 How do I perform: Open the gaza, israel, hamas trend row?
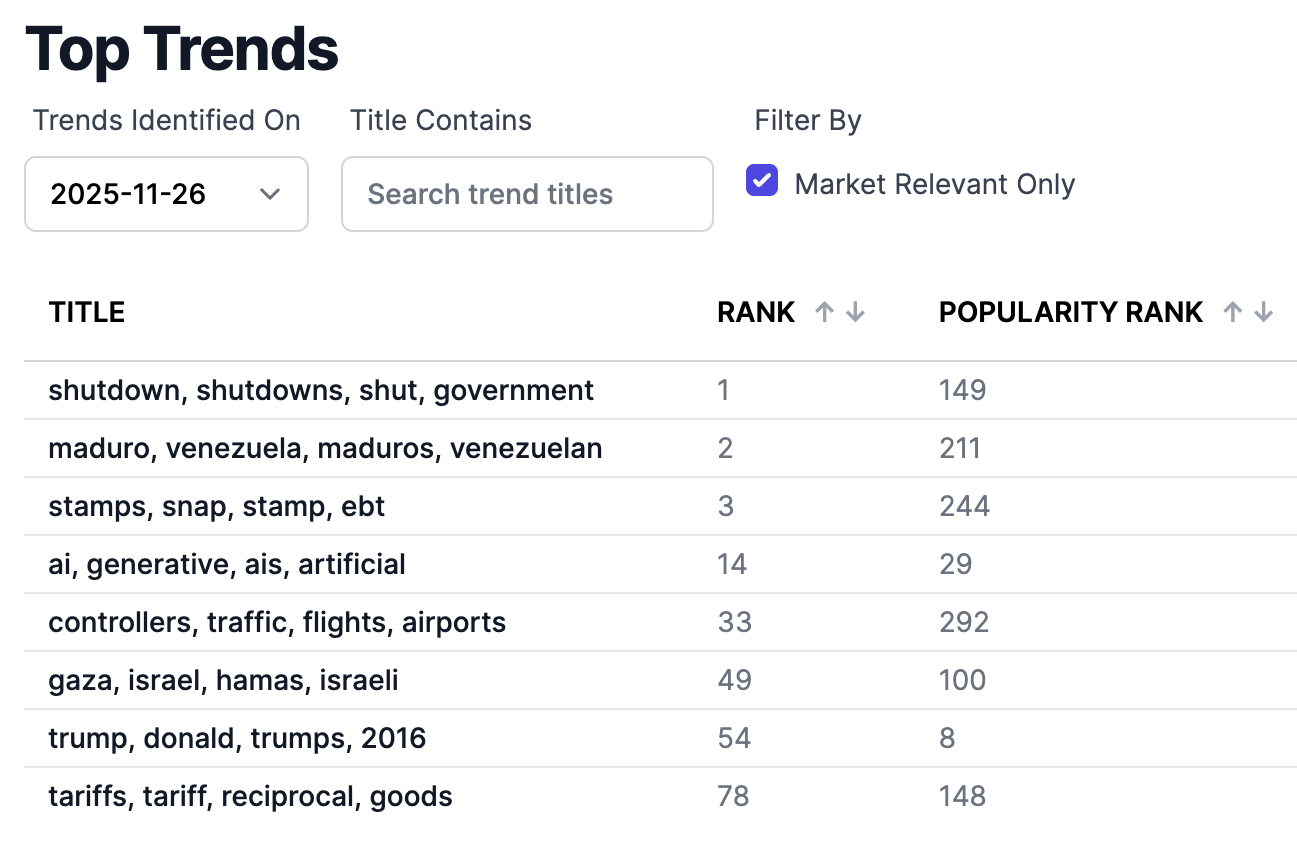(x=222, y=680)
